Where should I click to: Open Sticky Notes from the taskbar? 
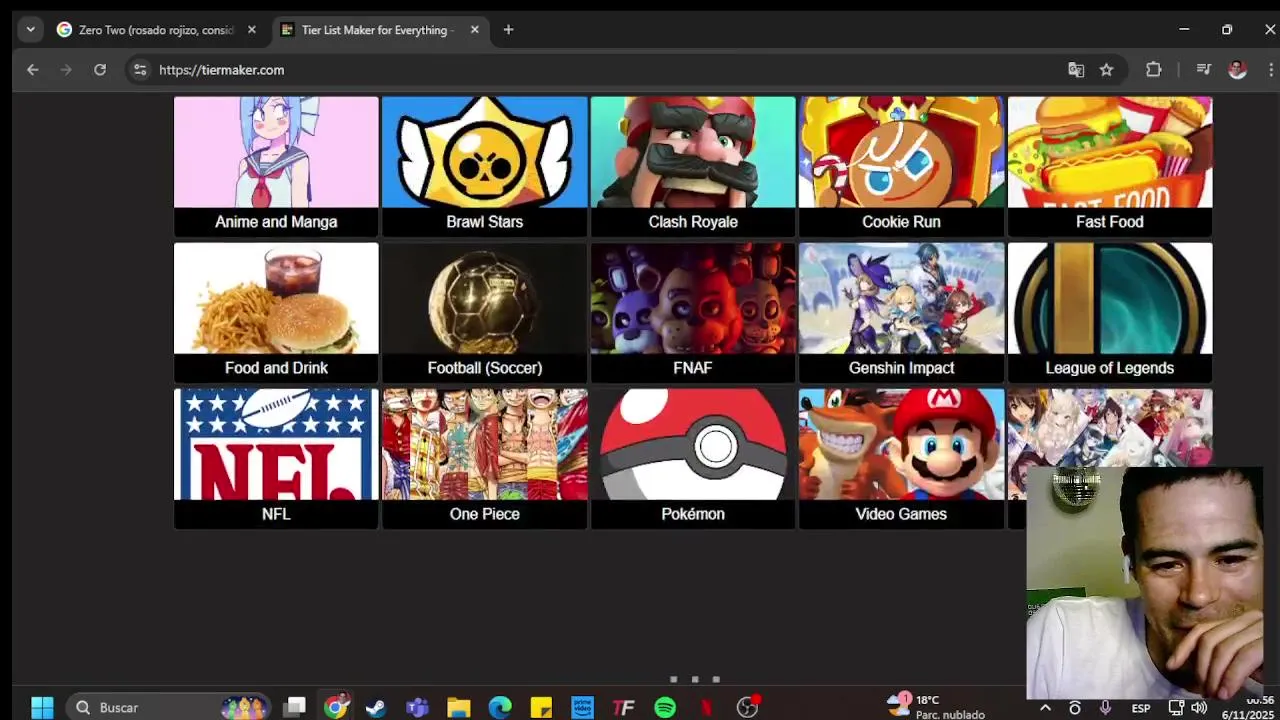tap(541, 708)
